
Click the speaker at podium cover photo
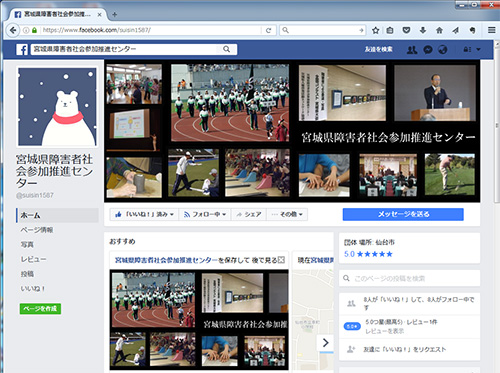pyautogui.click(x=435, y=93)
